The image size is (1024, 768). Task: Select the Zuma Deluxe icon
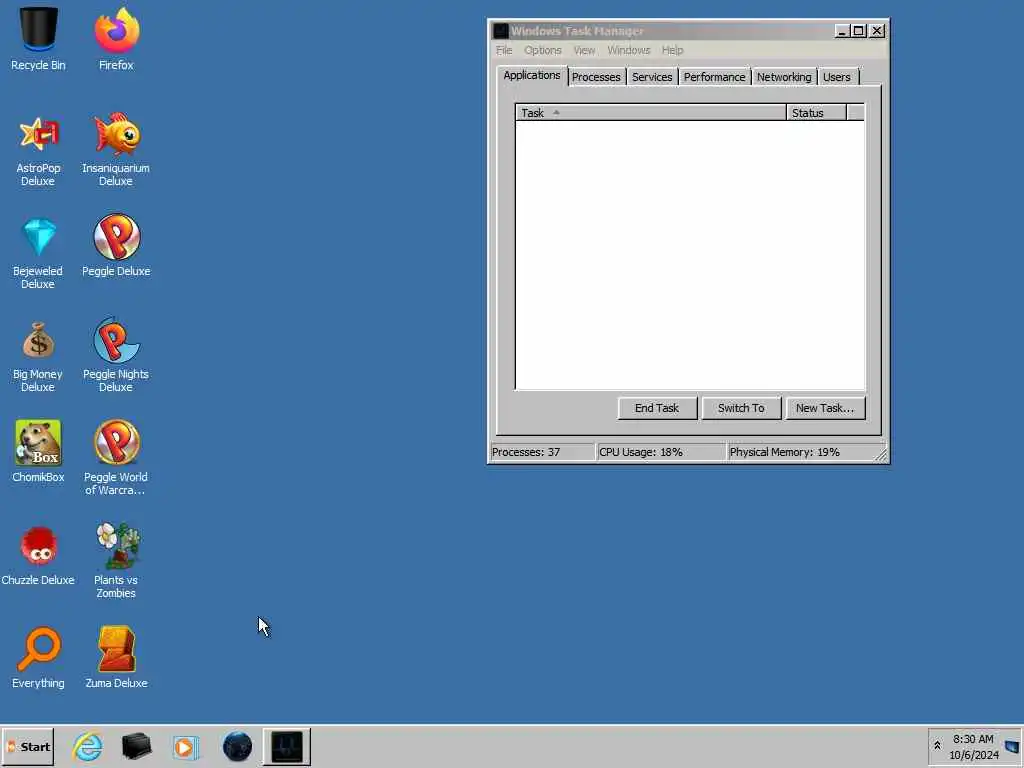coord(116,658)
